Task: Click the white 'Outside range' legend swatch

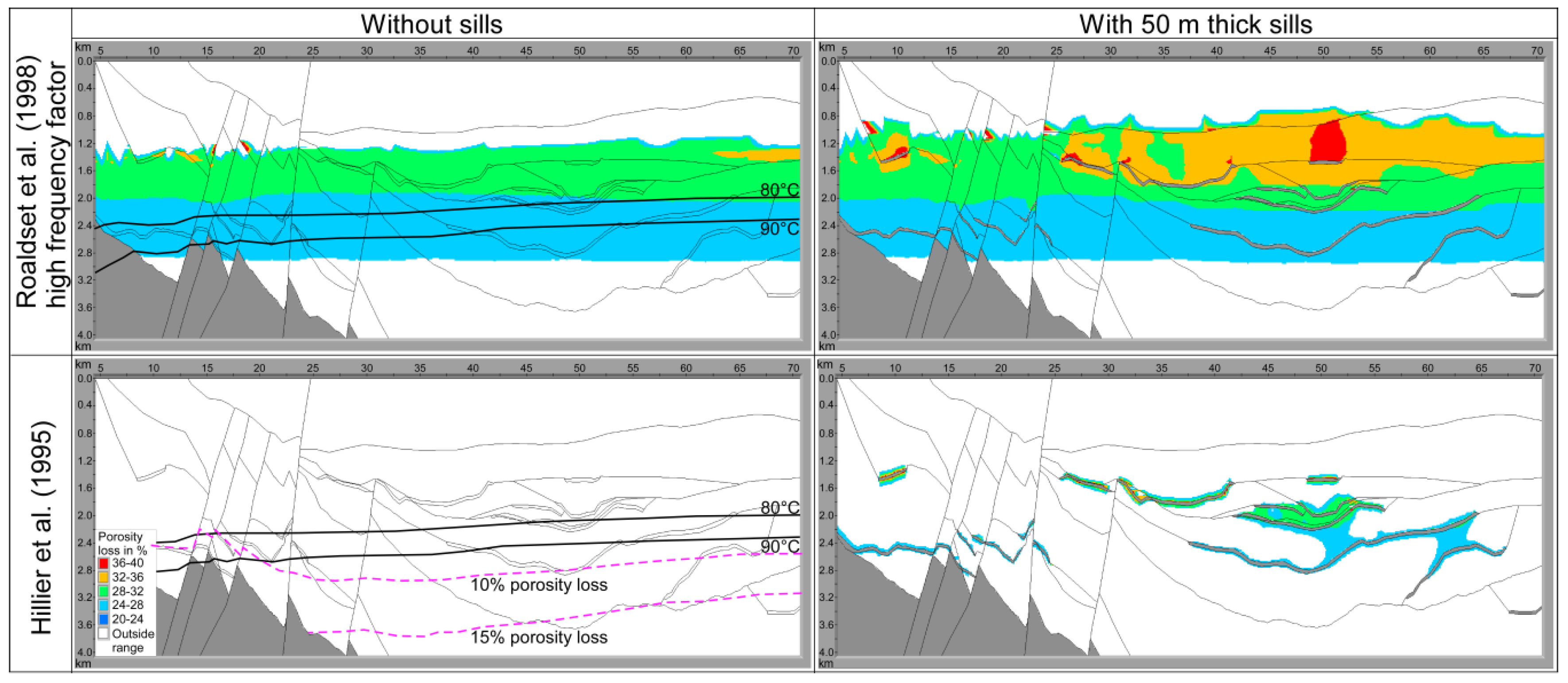Action: tap(104, 634)
